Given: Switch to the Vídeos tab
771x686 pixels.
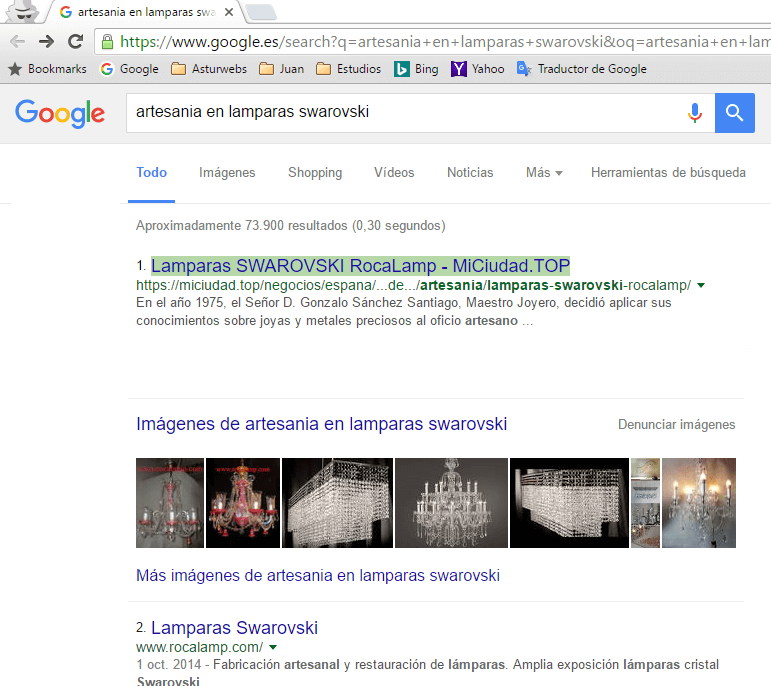Looking at the screenshot, I should [394, 173].
